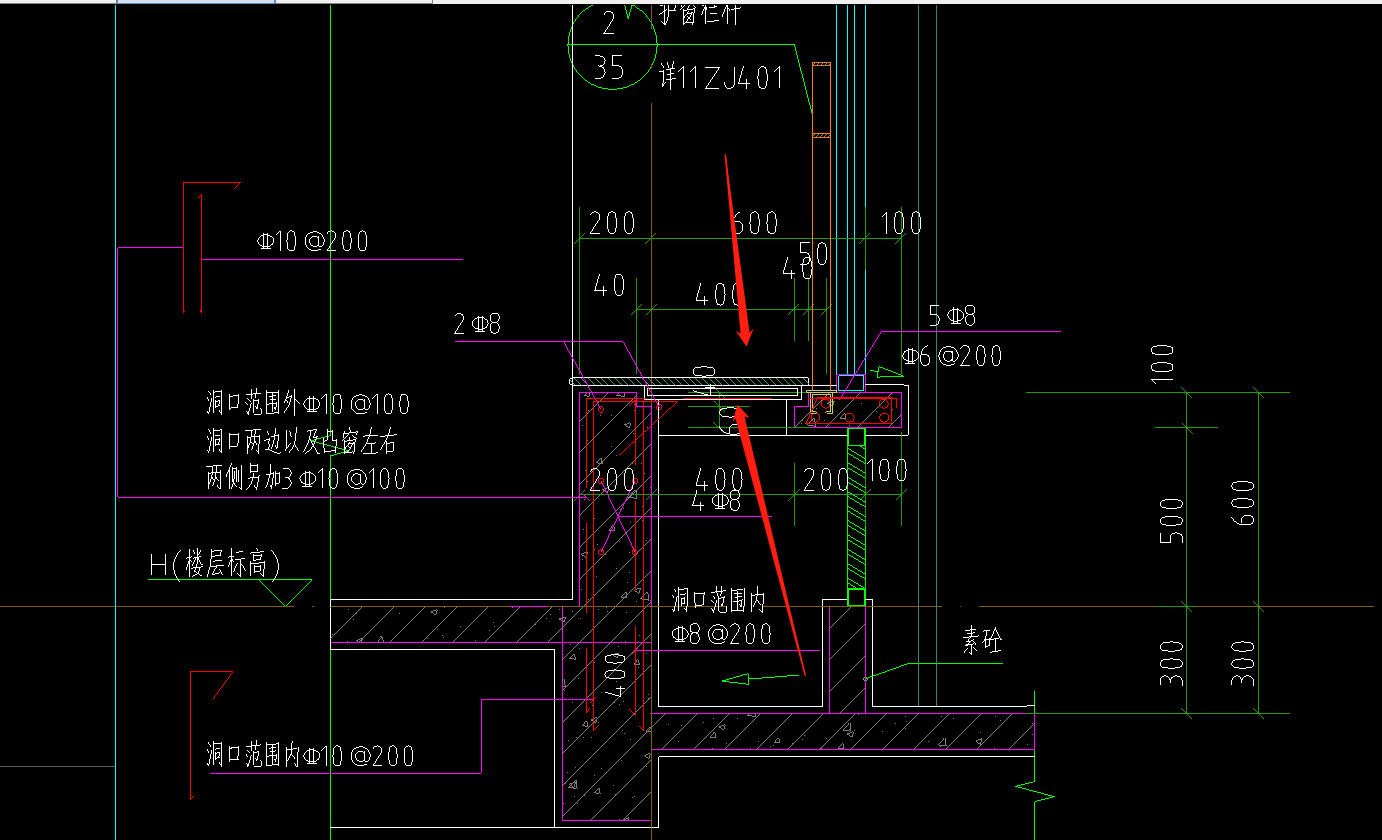
Task: Click the "5Φ8" rebar annotation
Action: click(x=952, y=317)
